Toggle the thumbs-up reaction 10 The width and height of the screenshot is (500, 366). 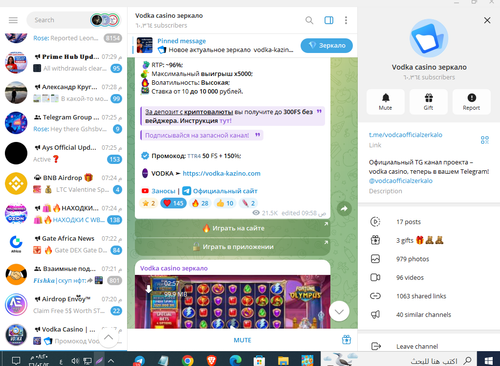[225, 203]
